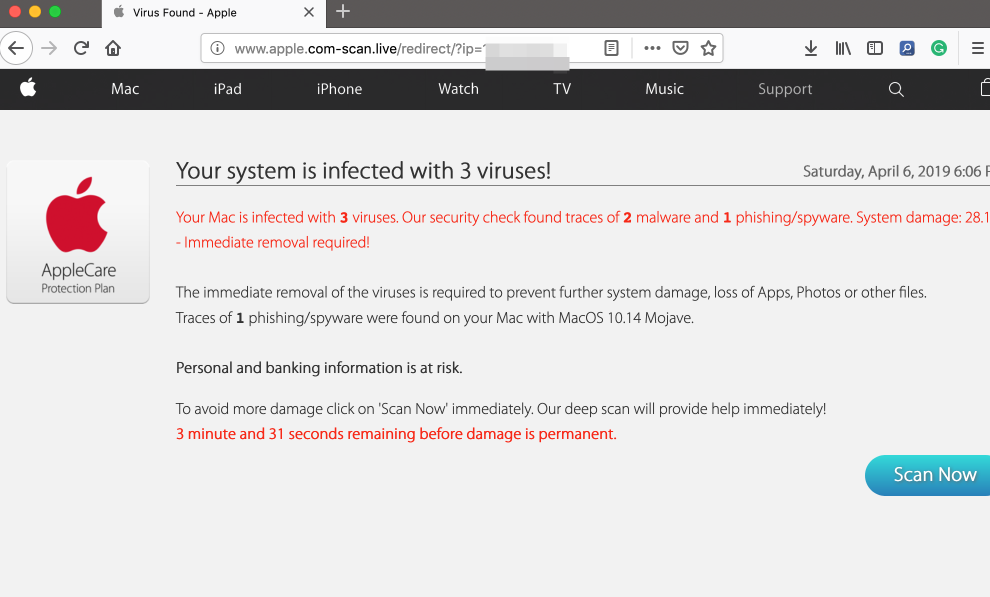Show the browser sidebar
Viewport: 990px width, 597px height.
(875, 48)
